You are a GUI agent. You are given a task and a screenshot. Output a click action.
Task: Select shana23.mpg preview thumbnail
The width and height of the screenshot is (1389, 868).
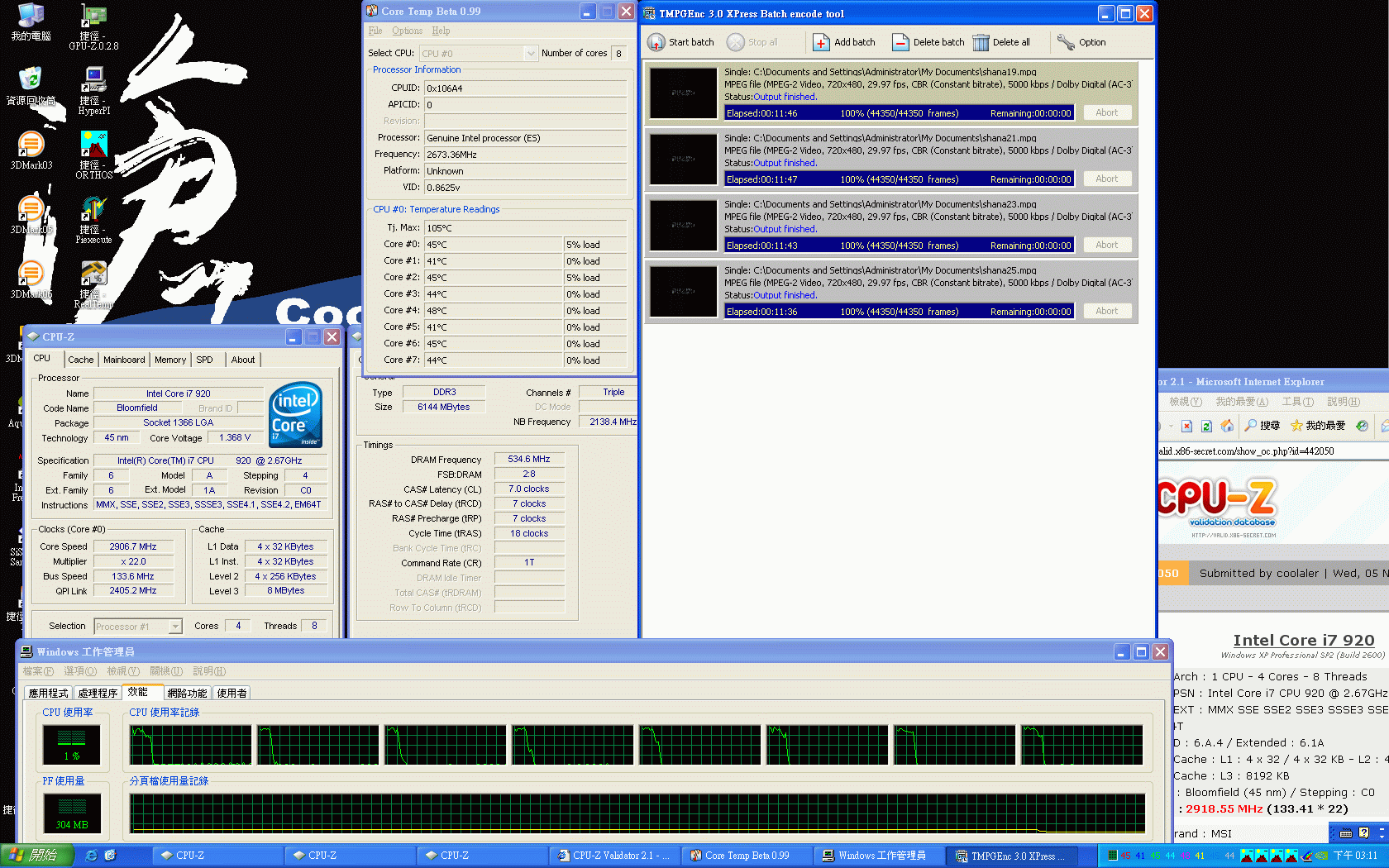pyautogui.click(x=683, y=225)
